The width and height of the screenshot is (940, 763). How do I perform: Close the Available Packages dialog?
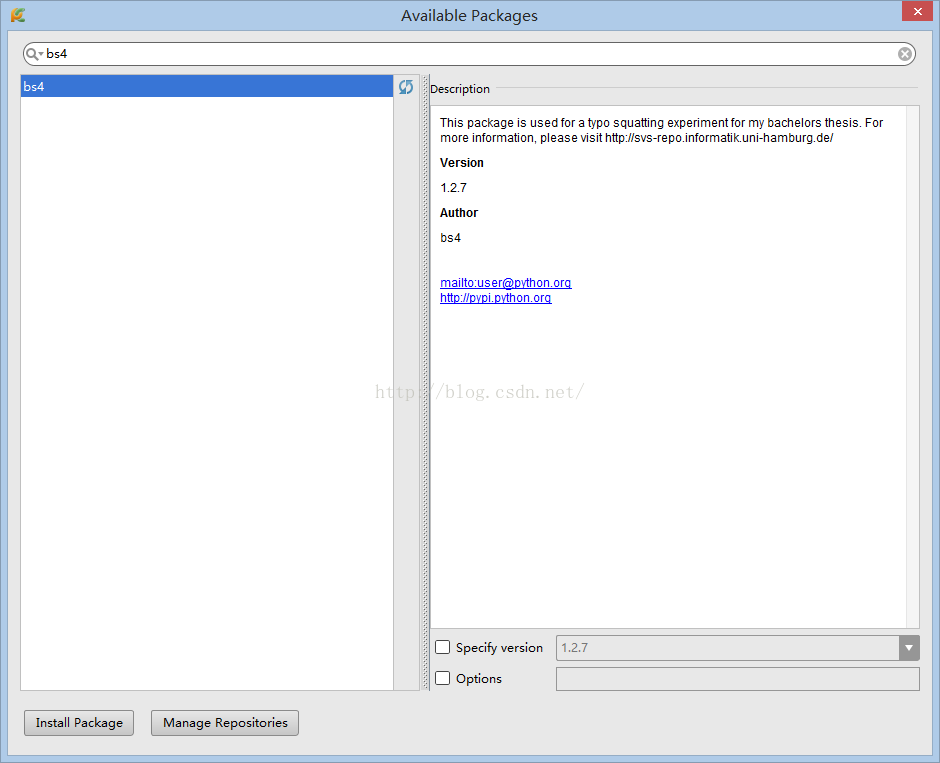917,11
